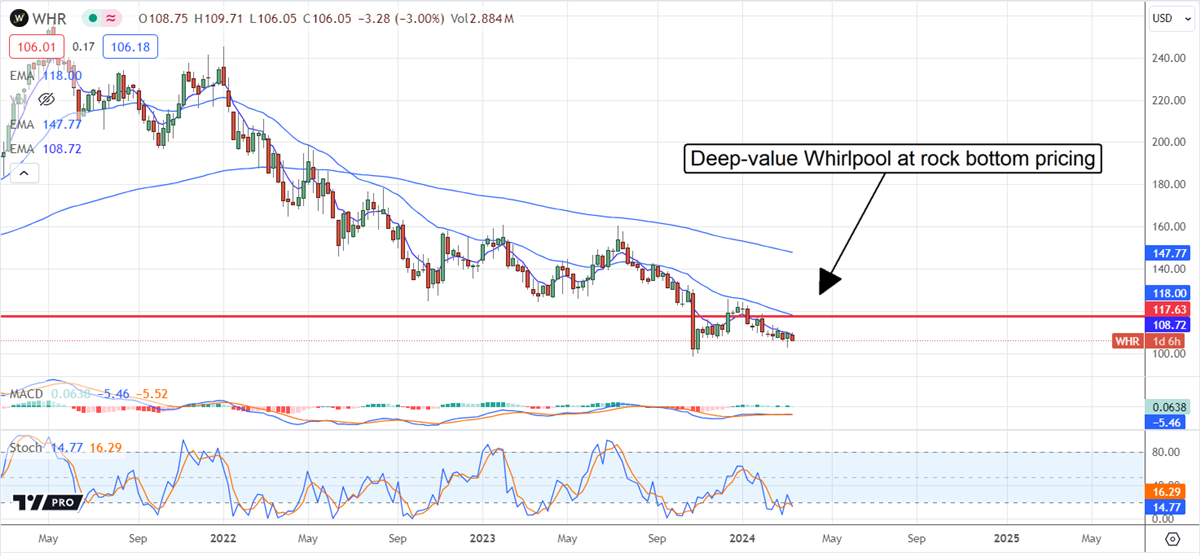Viewport: 1200px width, 556px height.
Task: Click the blue -5.46 MACD axis tag
Action: pyautogui.click(x=1165, y=422)
